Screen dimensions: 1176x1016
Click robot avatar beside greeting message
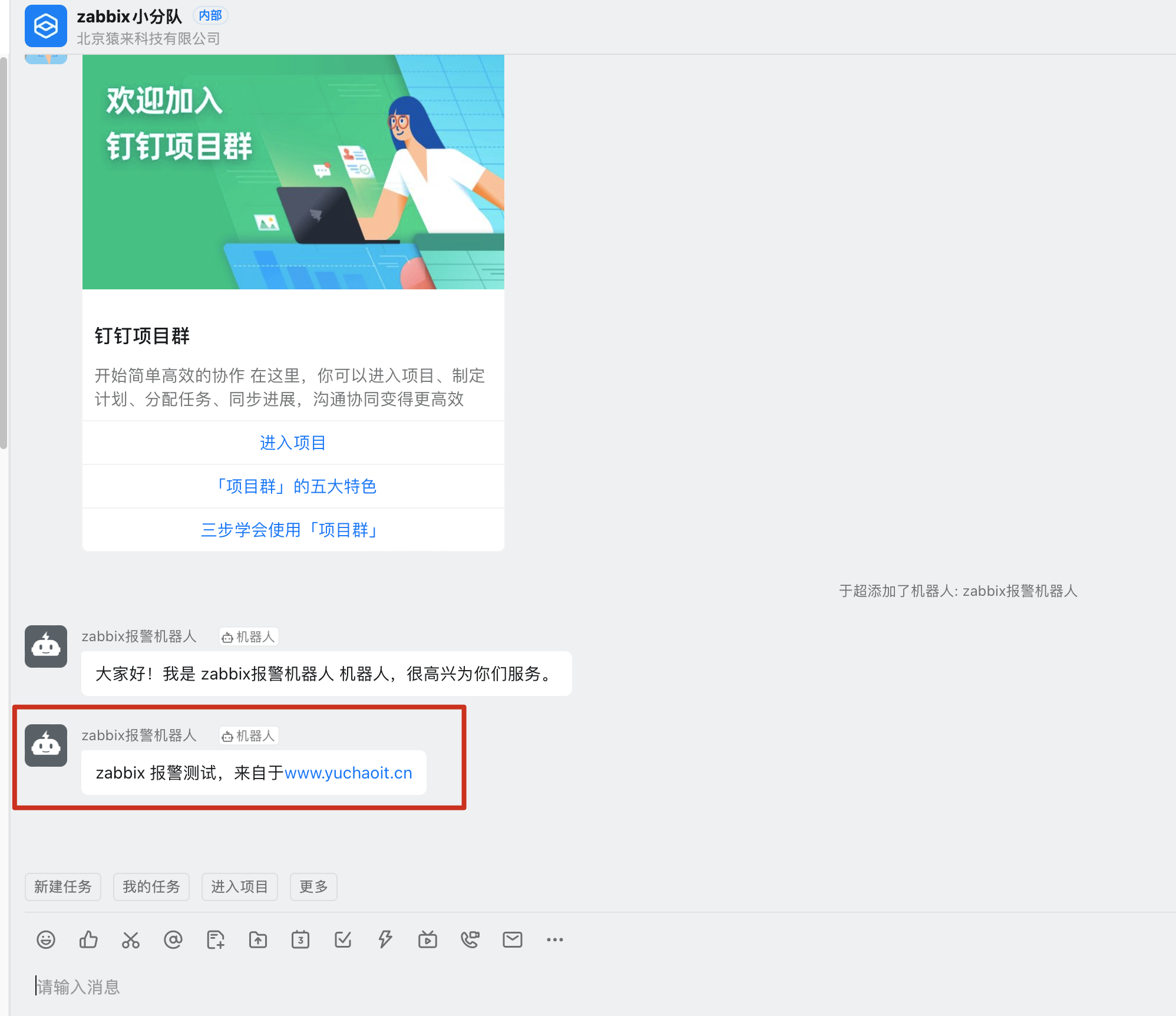pyautogui.click(x=46, y=646)
